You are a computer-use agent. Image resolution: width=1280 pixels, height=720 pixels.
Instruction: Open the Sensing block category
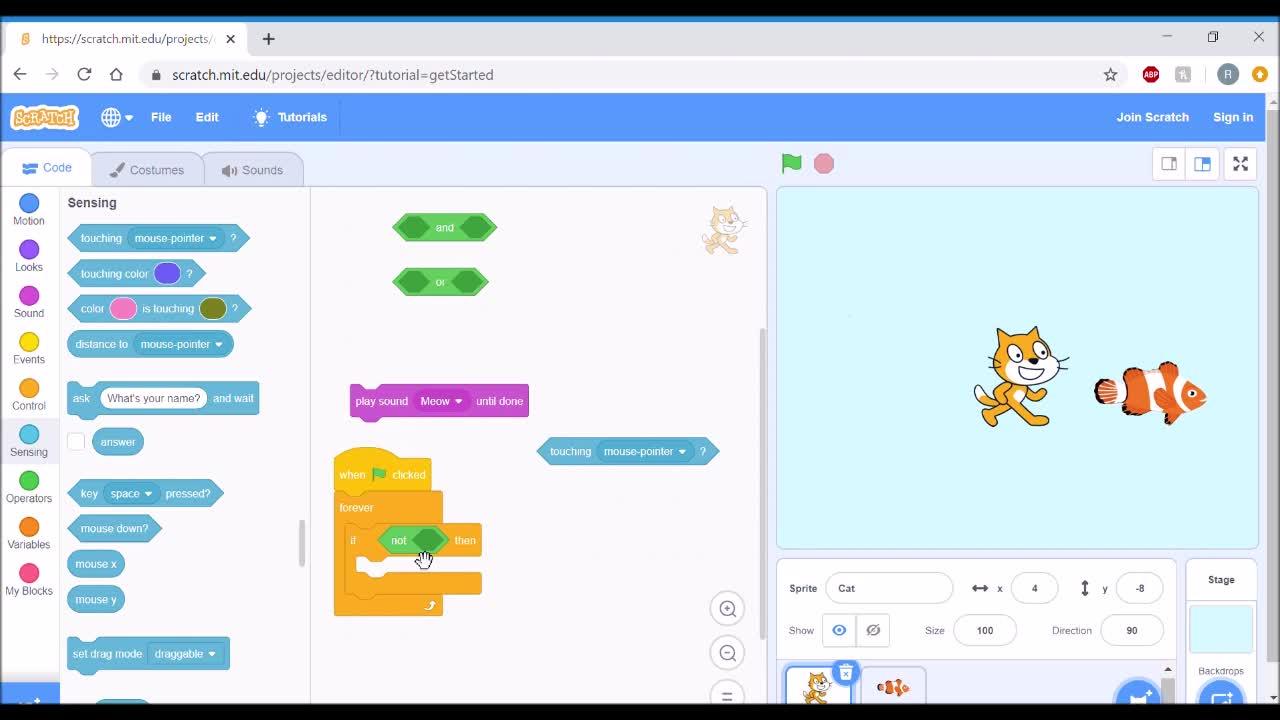29,441
